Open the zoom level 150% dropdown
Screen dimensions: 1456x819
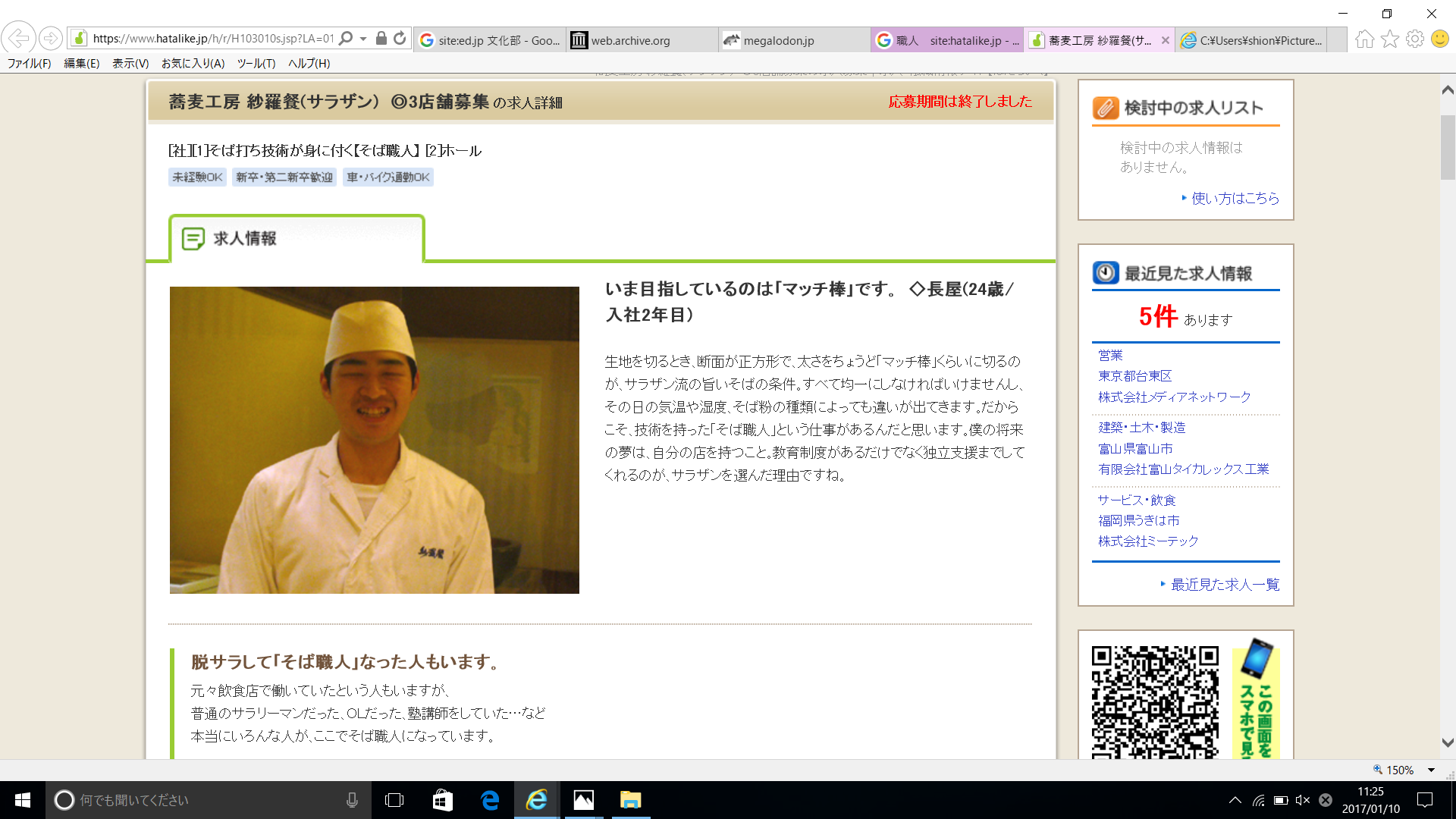pyautogui.click(x=1431, y=770)
